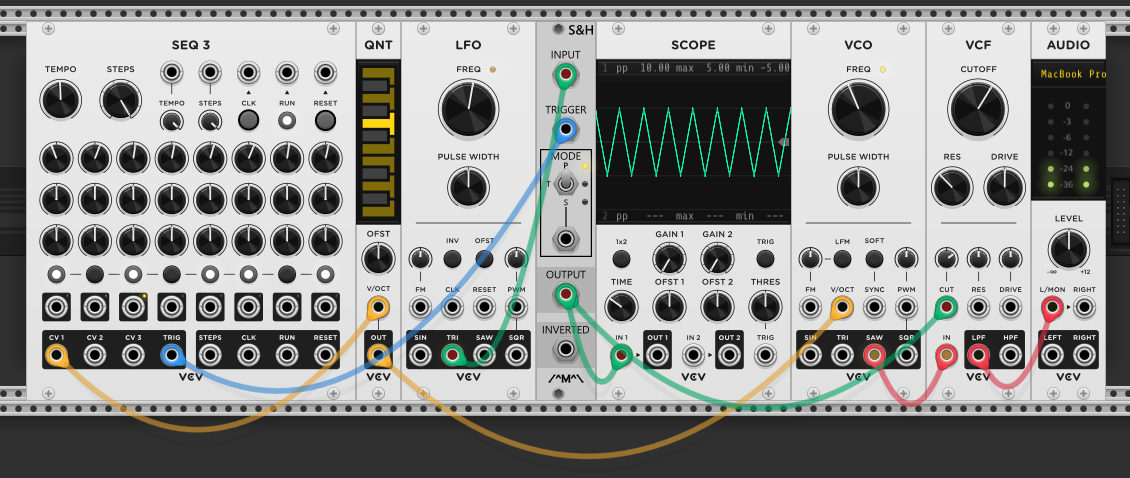The image size is (1130, 478).
Task: Click the AUDIO LEFT output jack
Action: 1051,355
